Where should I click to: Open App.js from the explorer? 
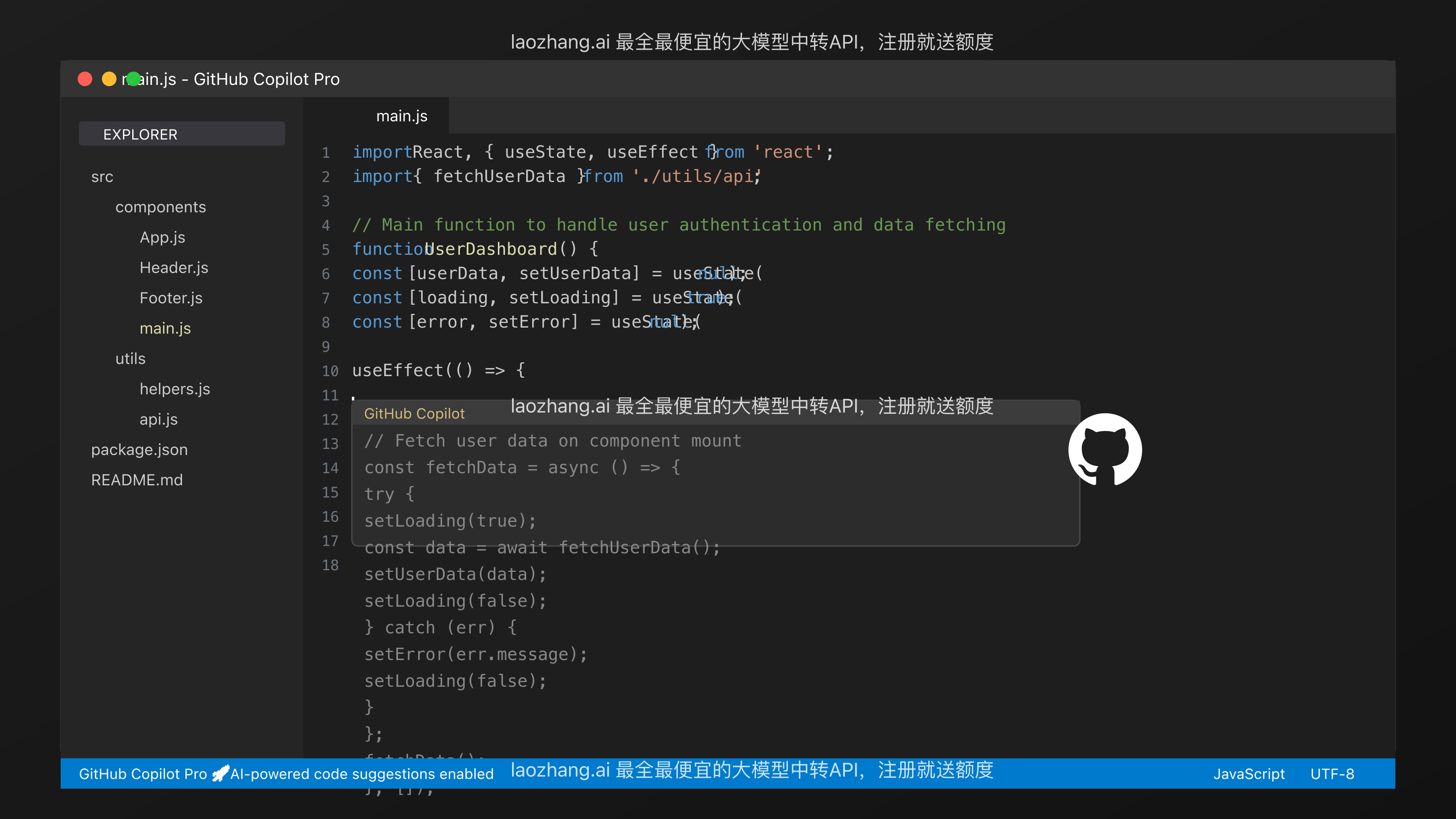(x=162, y=237)
